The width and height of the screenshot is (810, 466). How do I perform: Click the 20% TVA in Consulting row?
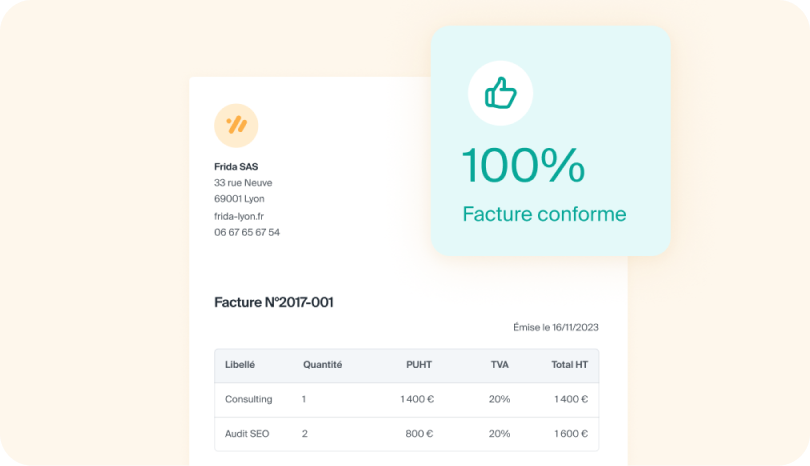[x=499, y=399]
